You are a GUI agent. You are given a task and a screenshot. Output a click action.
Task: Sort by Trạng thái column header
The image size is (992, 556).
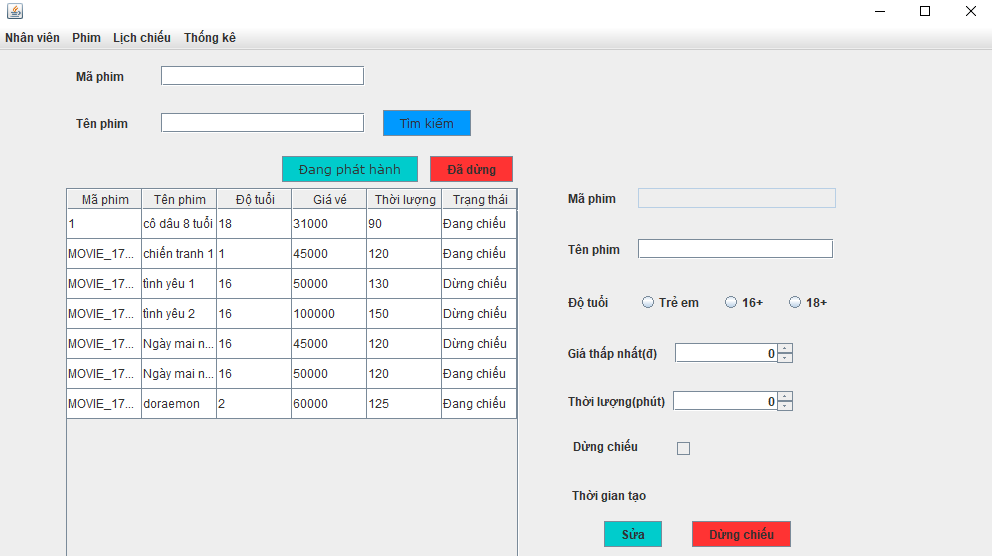(479, 199)
